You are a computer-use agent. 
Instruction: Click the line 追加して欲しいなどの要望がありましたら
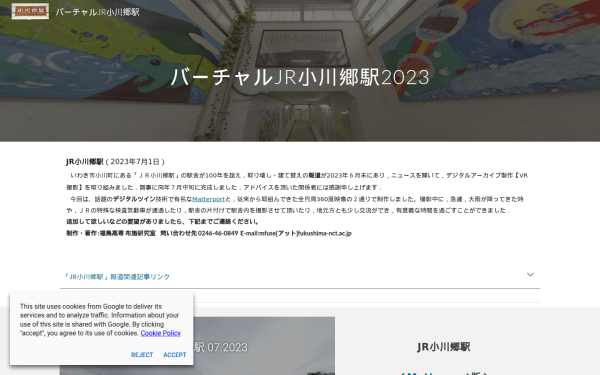tap(163, 222)
